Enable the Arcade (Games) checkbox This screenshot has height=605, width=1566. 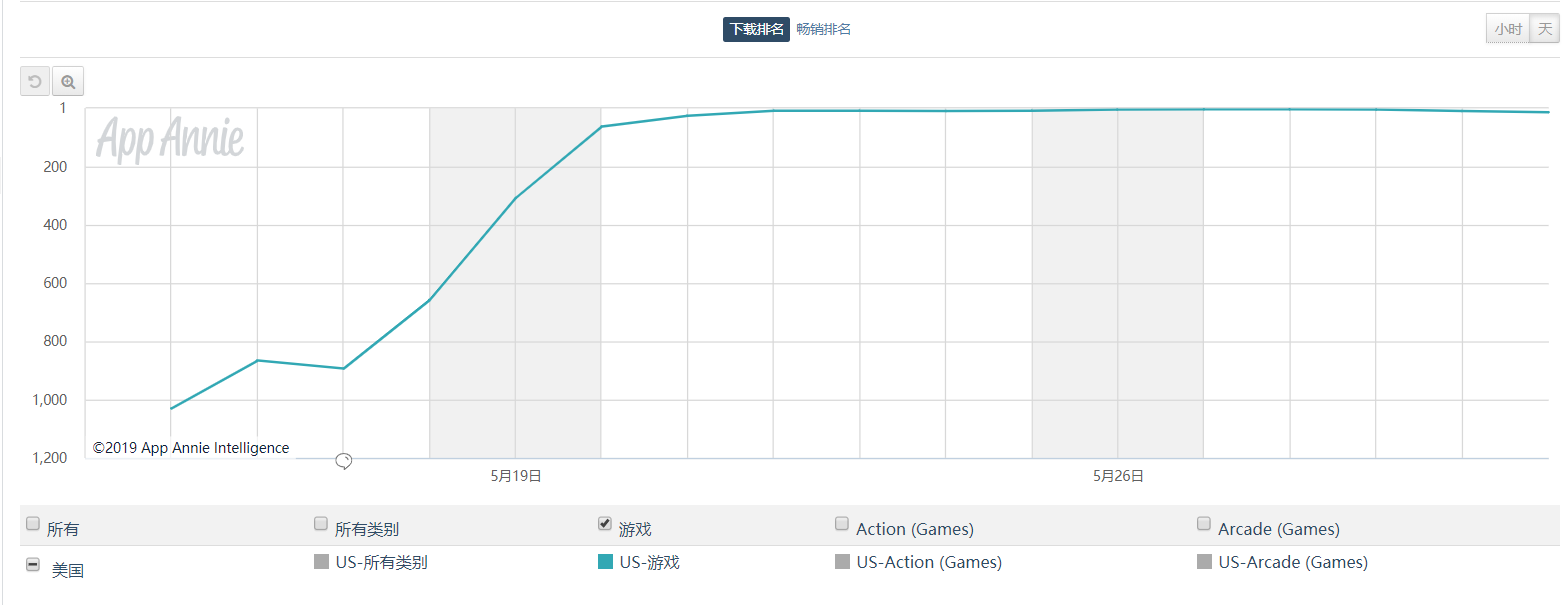point(1204,523)
